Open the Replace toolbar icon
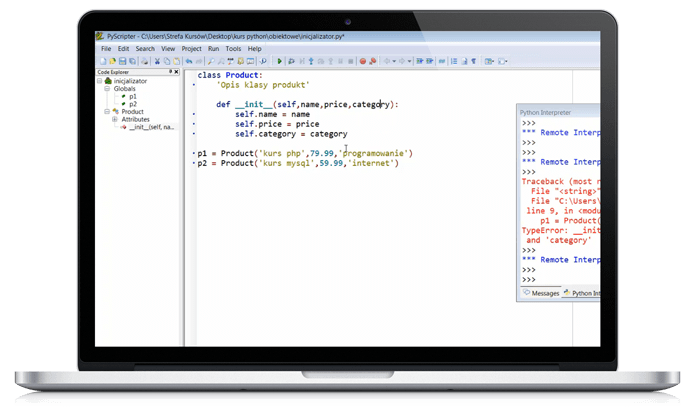The image size is (695, 411). coord(231,61)
